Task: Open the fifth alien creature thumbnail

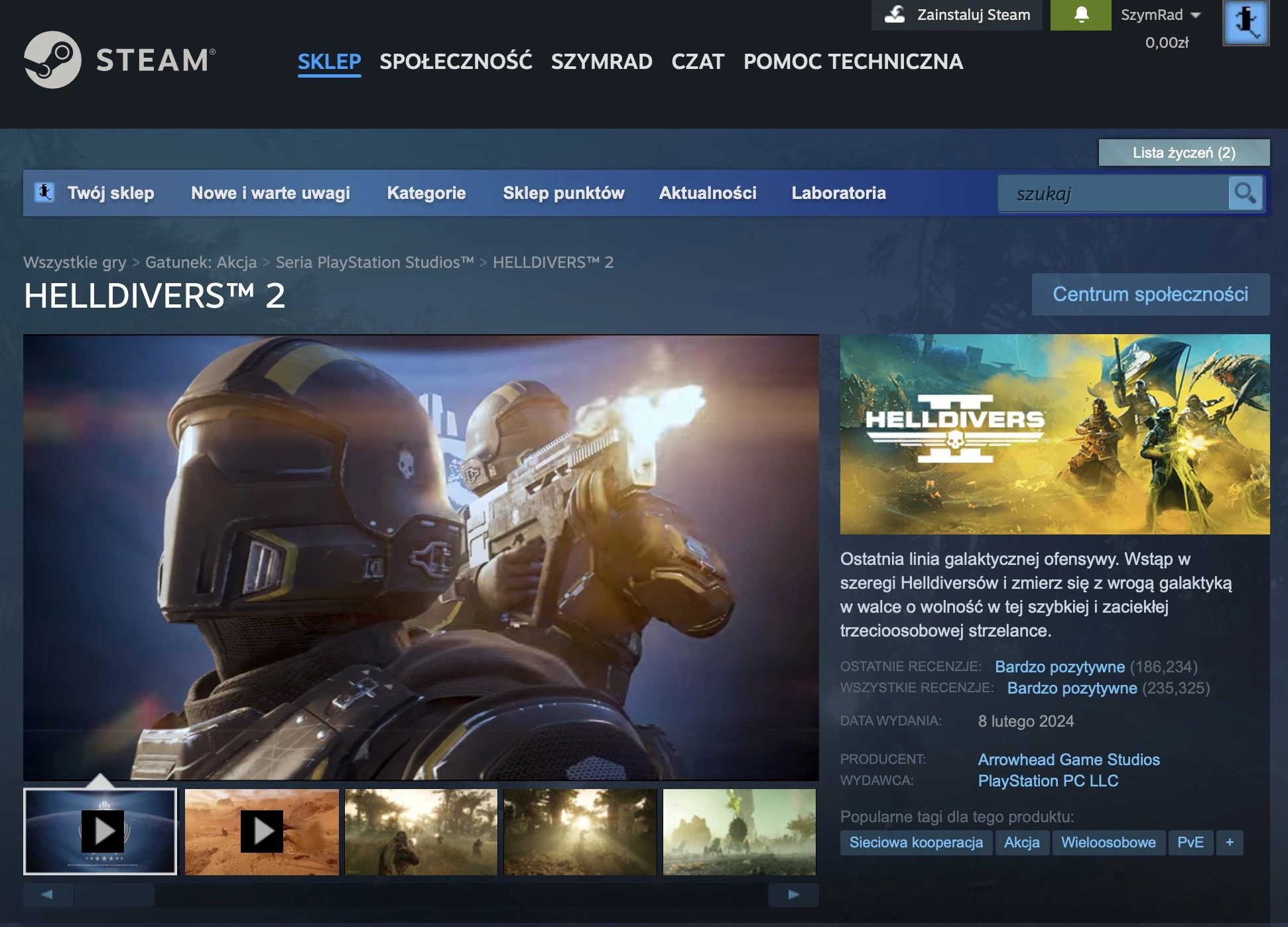Action: [x=740, y=832]
